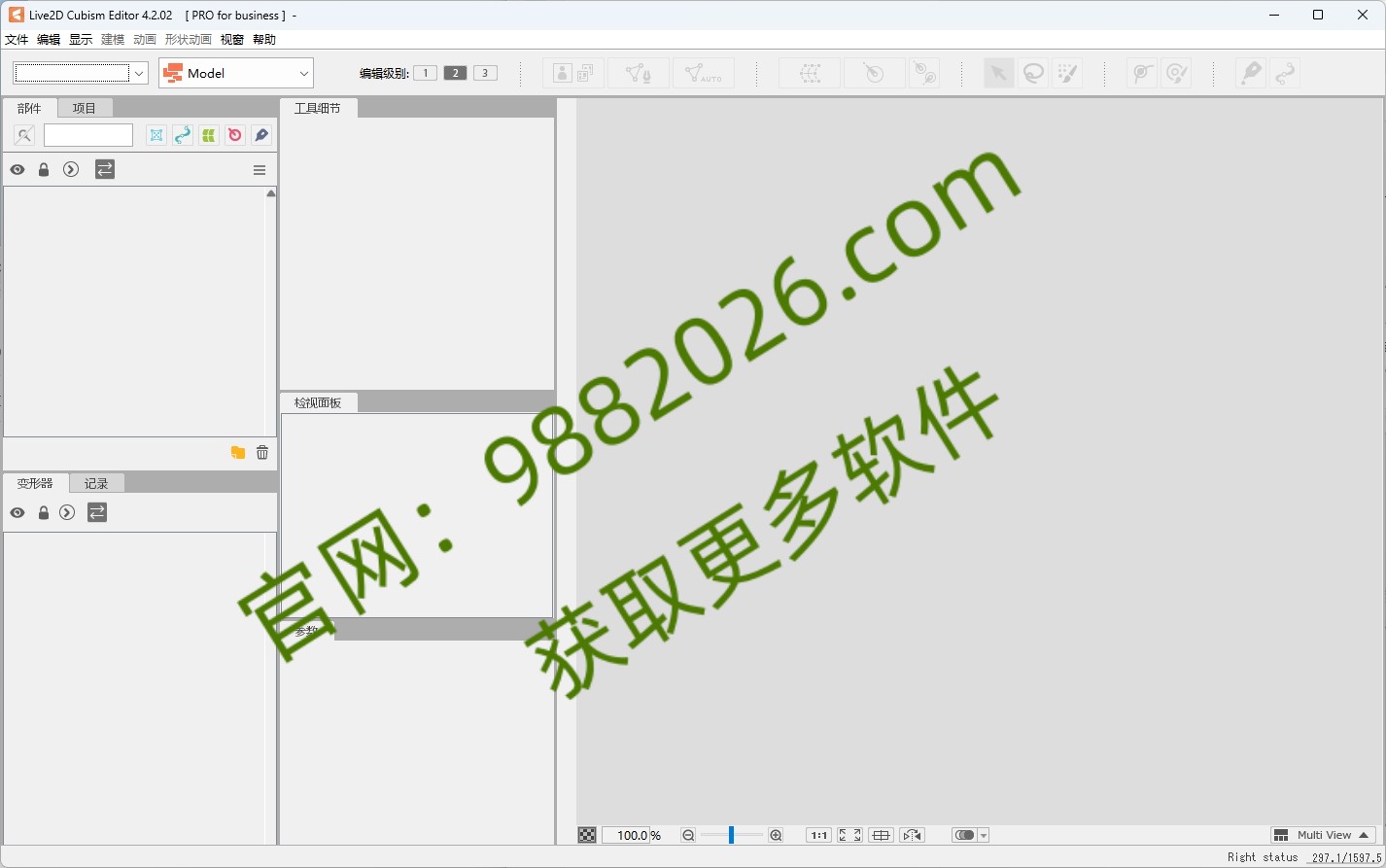This screenshot has width=1386, height=868.
Task: Toggle the eye visibility icon in parts panel
Action: click(x=17, y=169)
